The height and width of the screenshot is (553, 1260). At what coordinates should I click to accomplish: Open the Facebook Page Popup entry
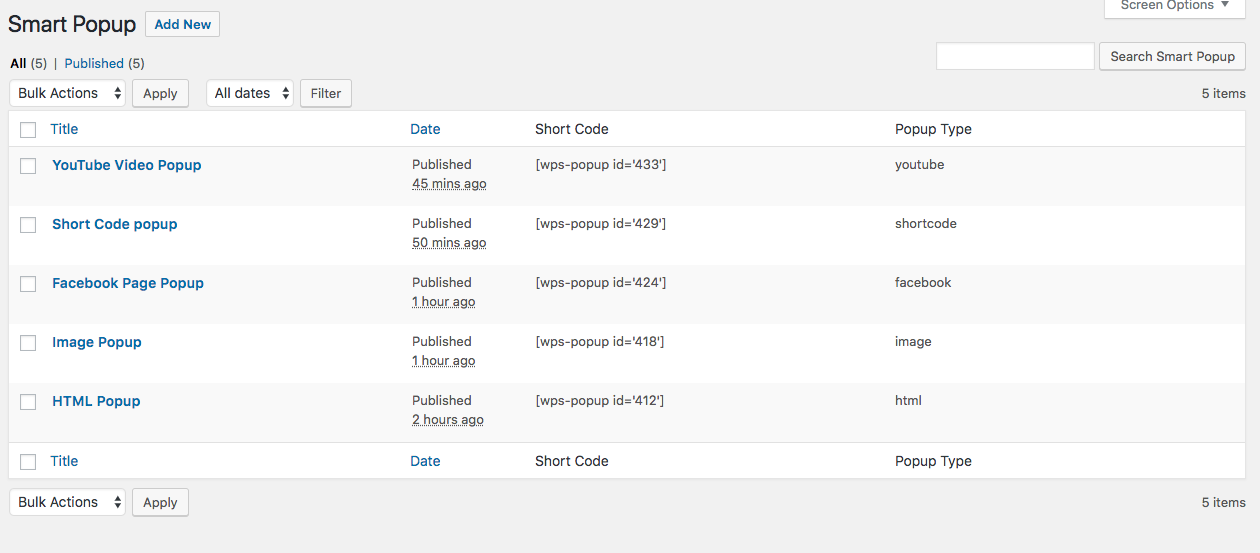point(128,283)
